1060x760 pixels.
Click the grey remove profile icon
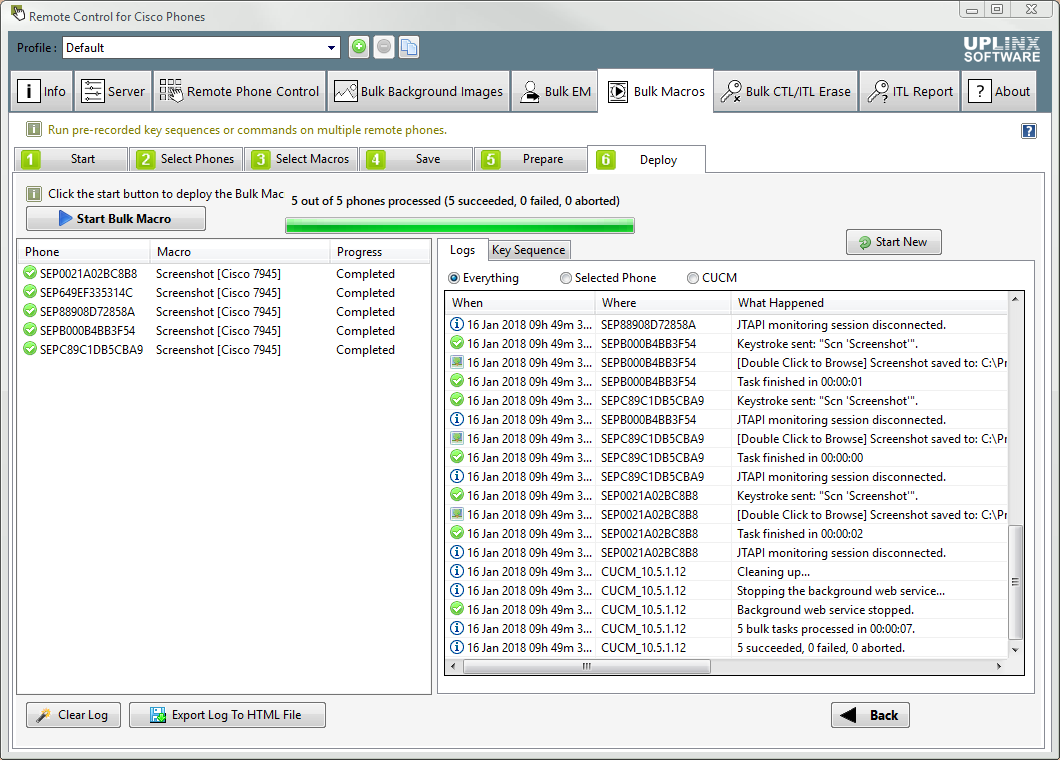click(383, 47)
